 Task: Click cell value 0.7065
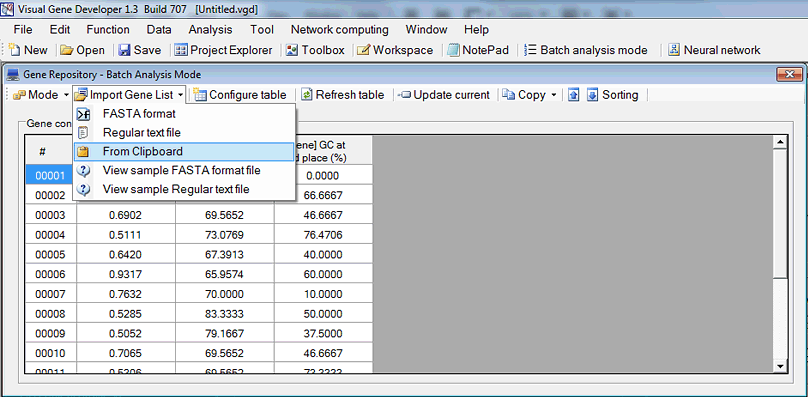coord(125,353)
